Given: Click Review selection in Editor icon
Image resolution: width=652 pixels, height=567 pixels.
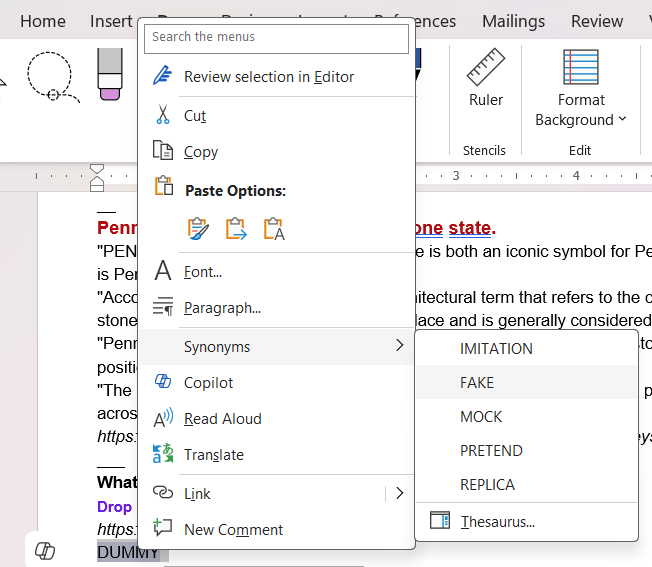Looking at the screenshot, I should click(163, 76).
